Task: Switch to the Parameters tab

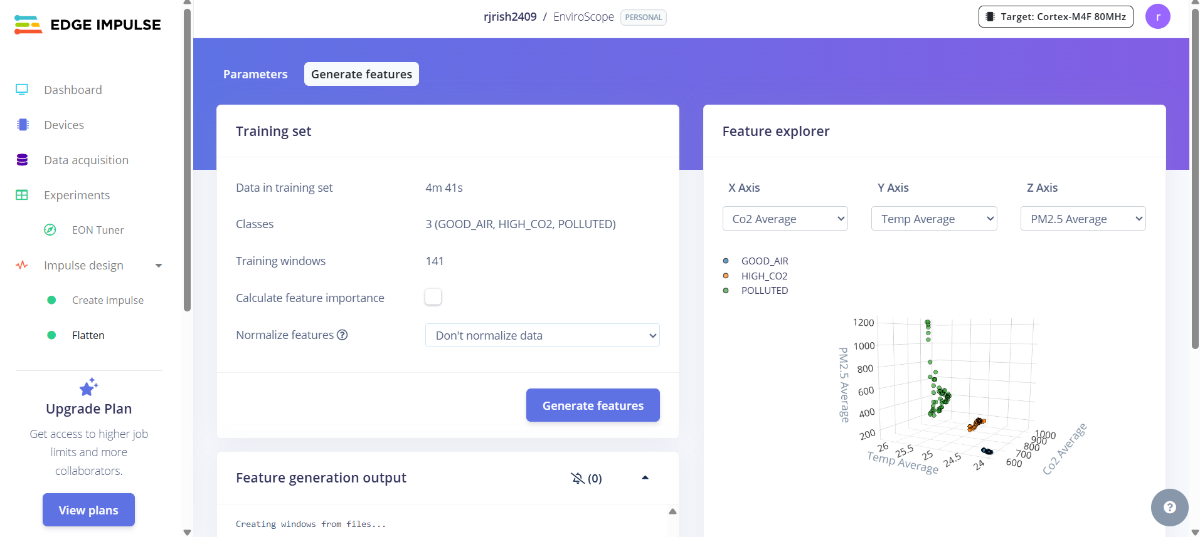Action: 255,74
